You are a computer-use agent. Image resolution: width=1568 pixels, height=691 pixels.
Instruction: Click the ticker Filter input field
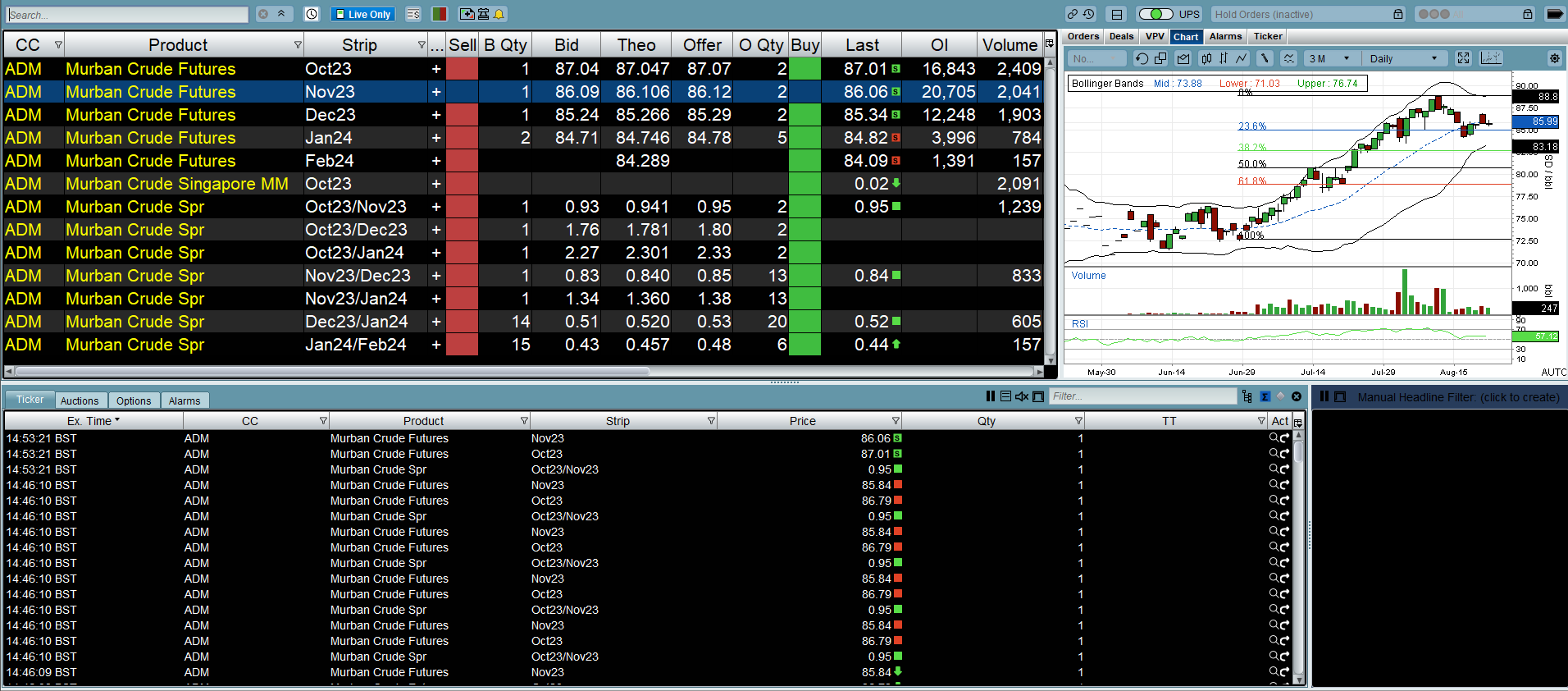1142,396
